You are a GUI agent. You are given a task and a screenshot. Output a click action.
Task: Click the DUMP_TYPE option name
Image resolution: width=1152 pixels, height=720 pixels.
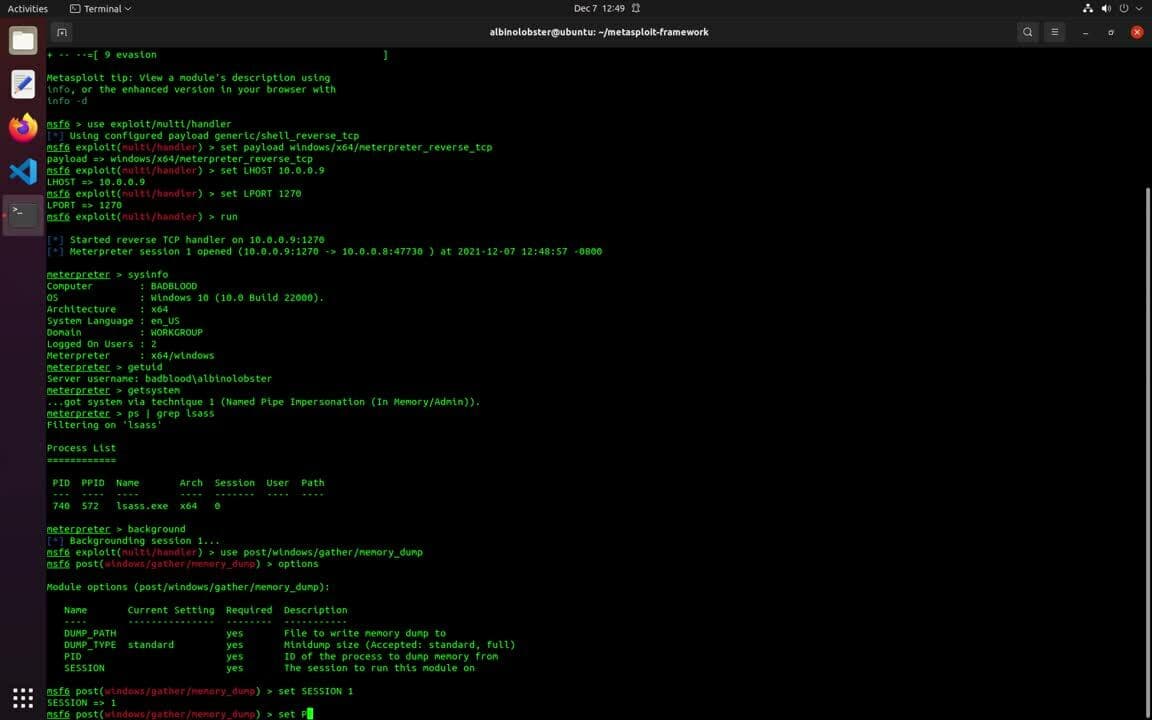tap(90, 645)
